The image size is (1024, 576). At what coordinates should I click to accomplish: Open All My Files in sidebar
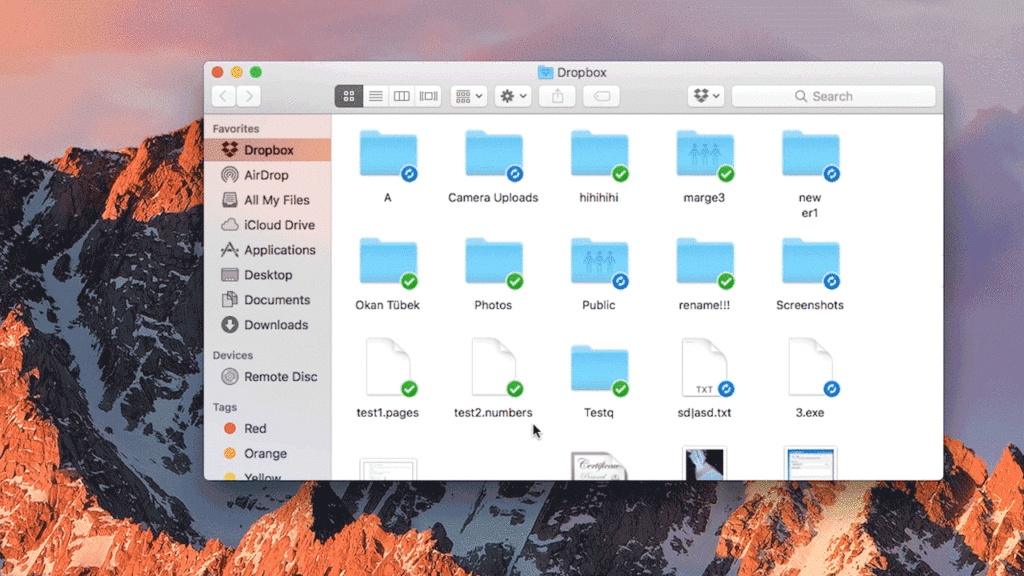pos(268,200)
